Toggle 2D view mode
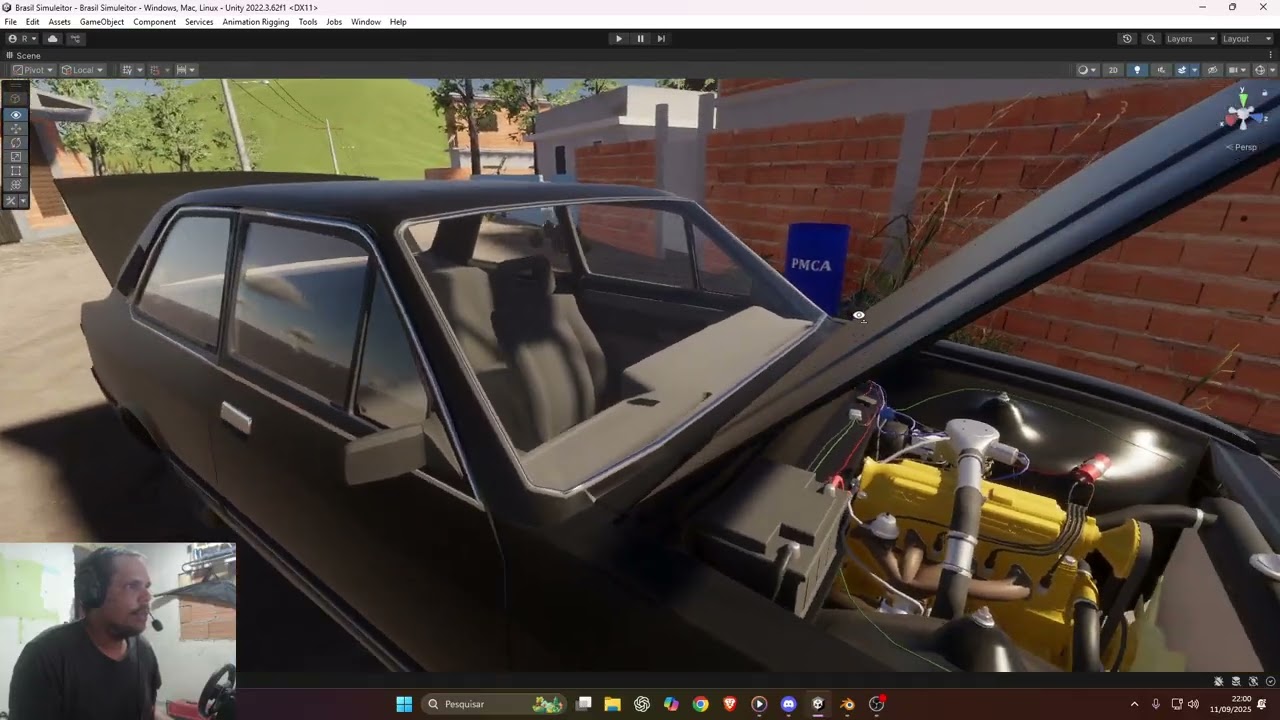Image resolution: width=1280 pixels, height=720 pixels. [x=1112, y=70]
